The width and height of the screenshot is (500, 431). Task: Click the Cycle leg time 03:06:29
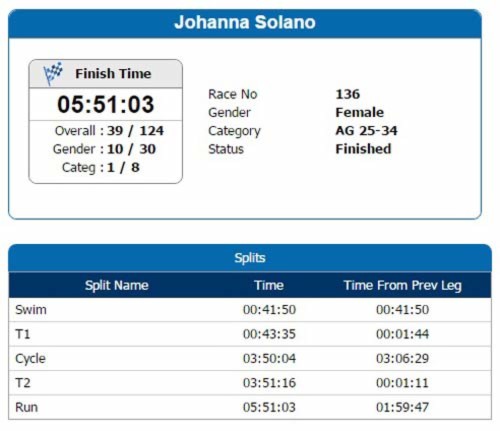point(402,359)
